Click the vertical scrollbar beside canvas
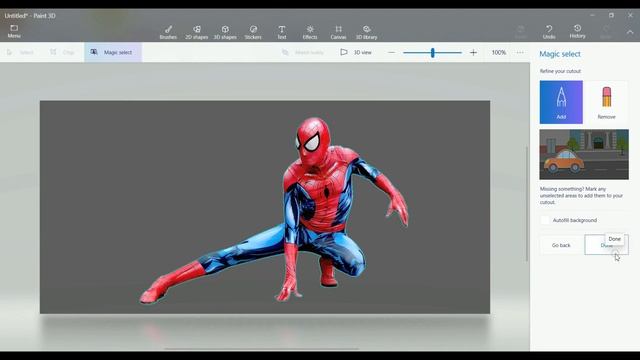The height and width of the screenshot is (360, 640). pyautogui.click(x=527, y=203)
